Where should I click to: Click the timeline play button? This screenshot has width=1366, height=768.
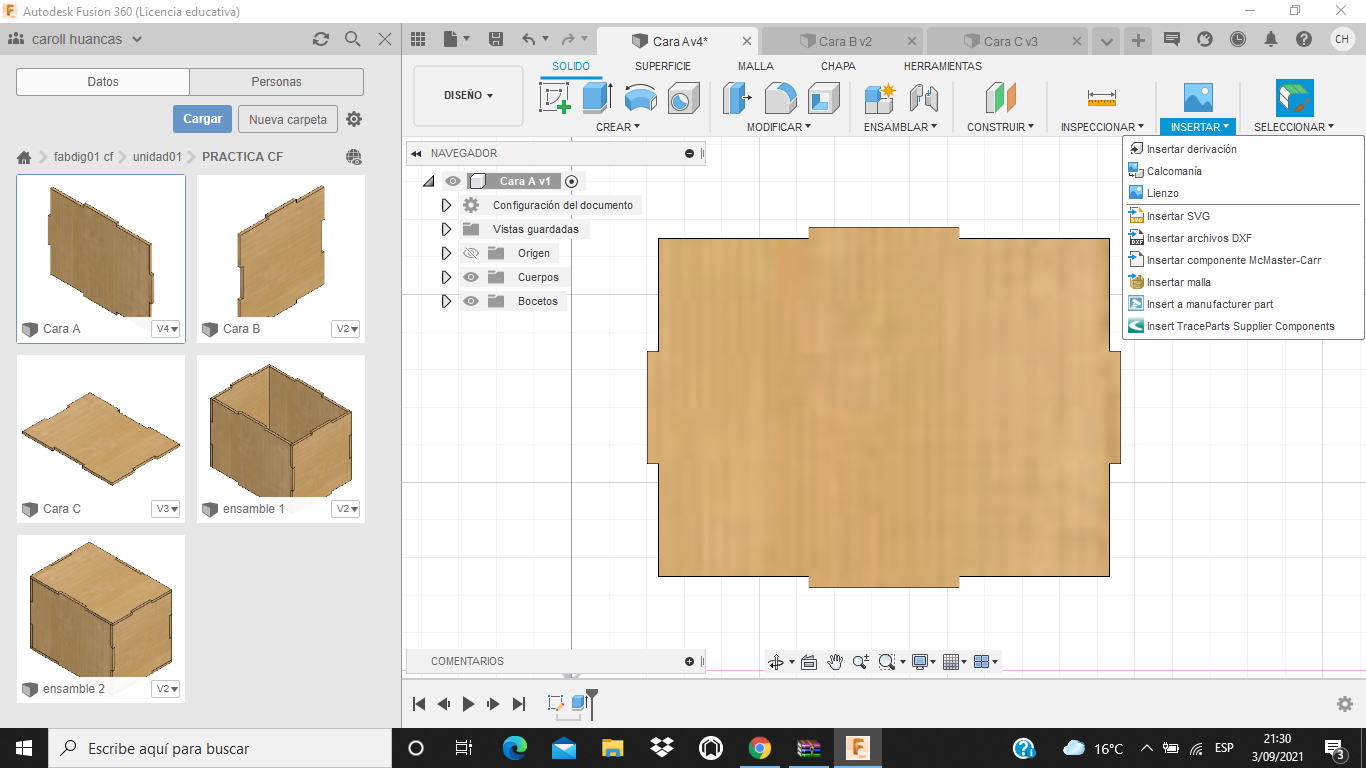click(468, 704)
